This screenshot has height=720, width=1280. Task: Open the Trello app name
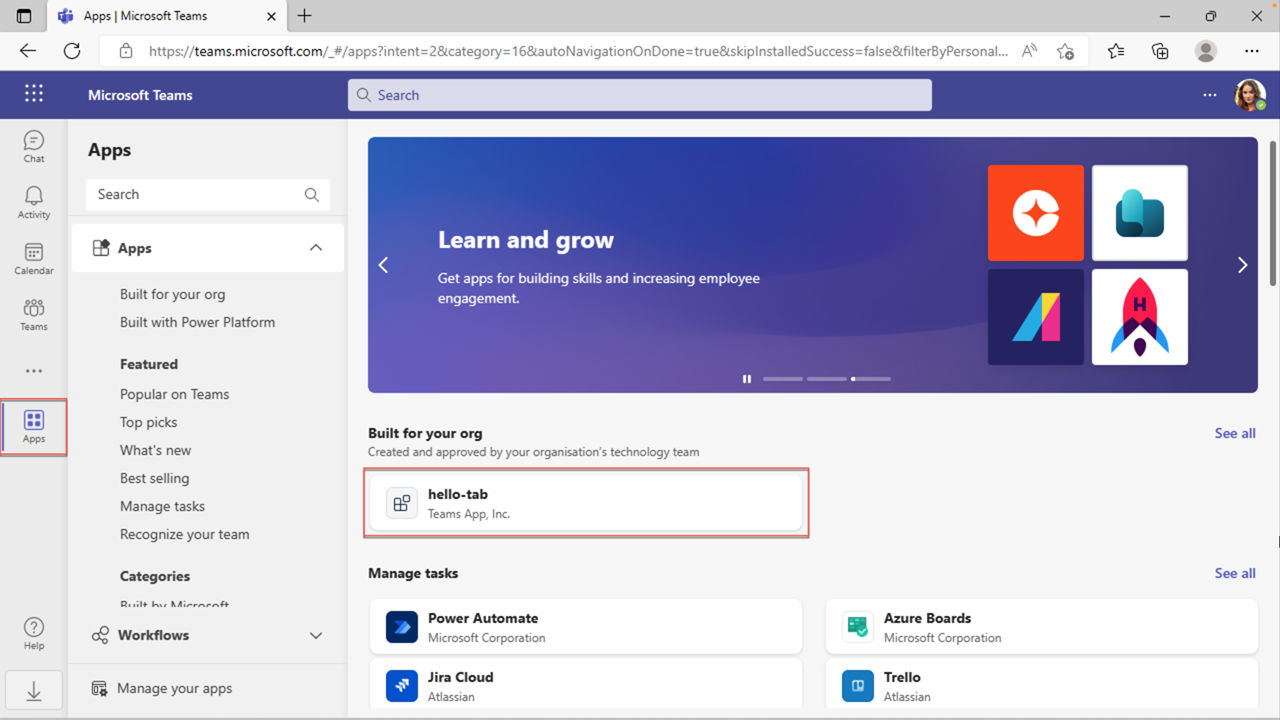(x=902, y=677)
